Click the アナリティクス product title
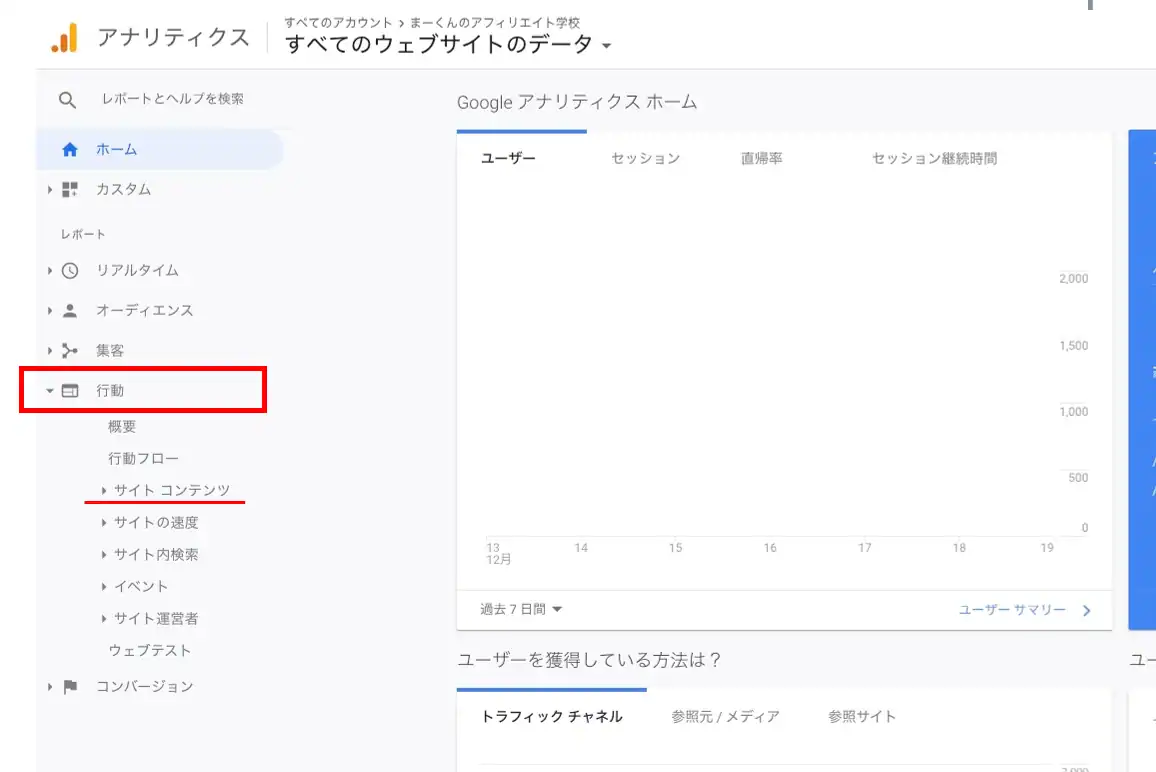1156x772 pixels. 173,38
